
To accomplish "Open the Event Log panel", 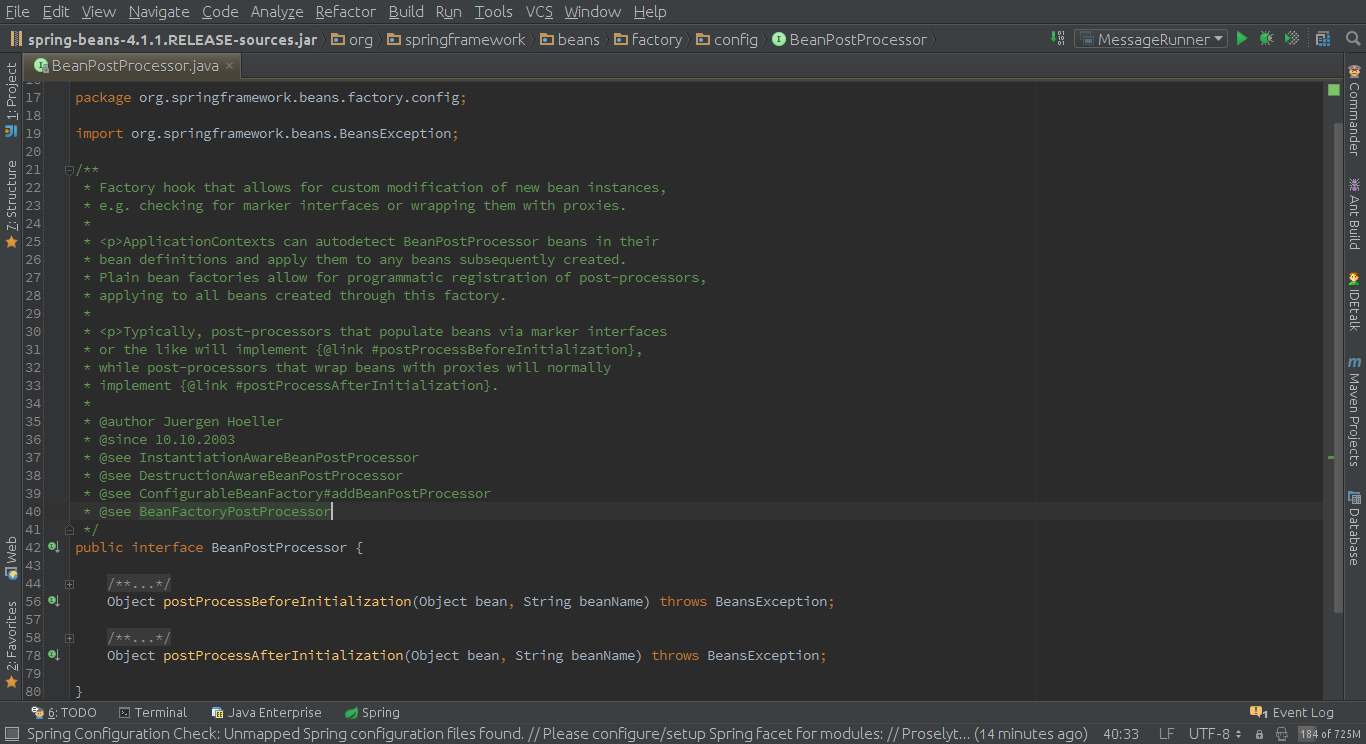I will click(x=1293, y=713).
